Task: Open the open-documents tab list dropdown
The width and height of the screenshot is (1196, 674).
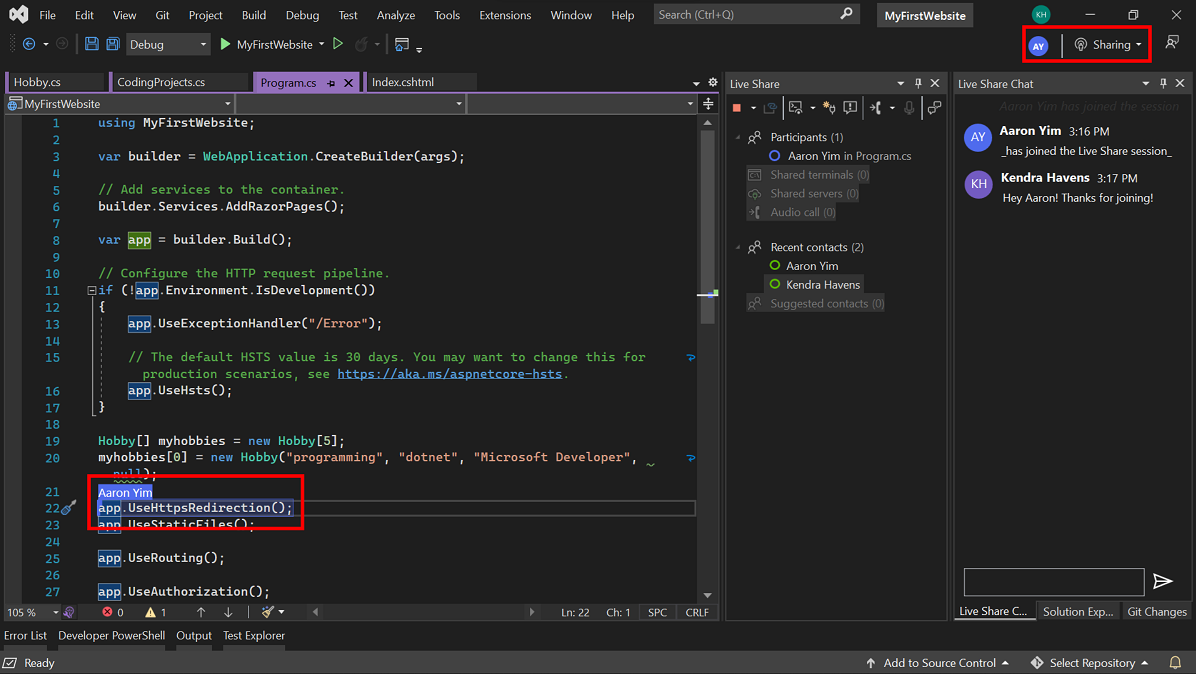Action: point(696,83)
